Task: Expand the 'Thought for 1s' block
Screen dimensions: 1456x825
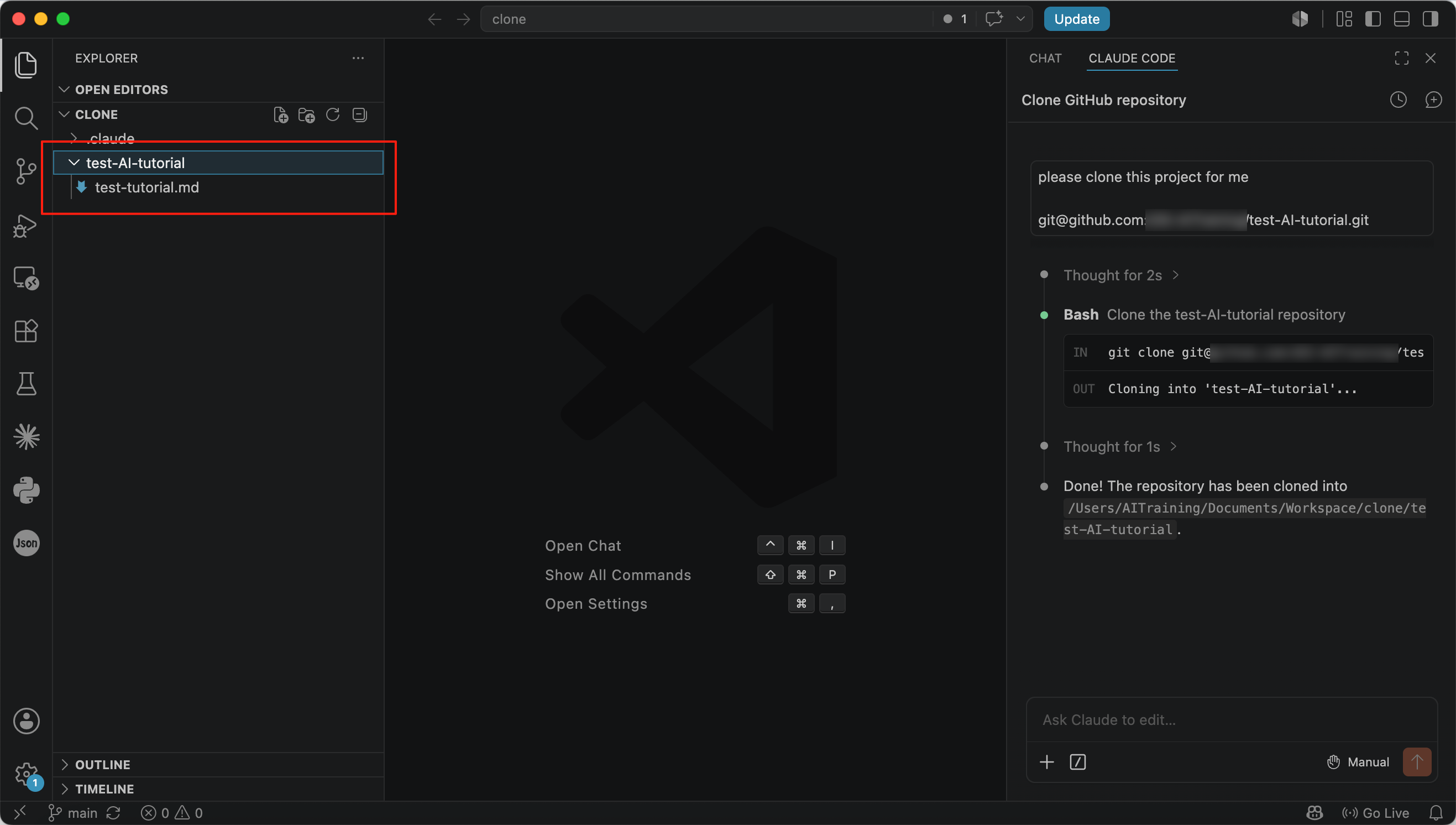Action: 1119,446
